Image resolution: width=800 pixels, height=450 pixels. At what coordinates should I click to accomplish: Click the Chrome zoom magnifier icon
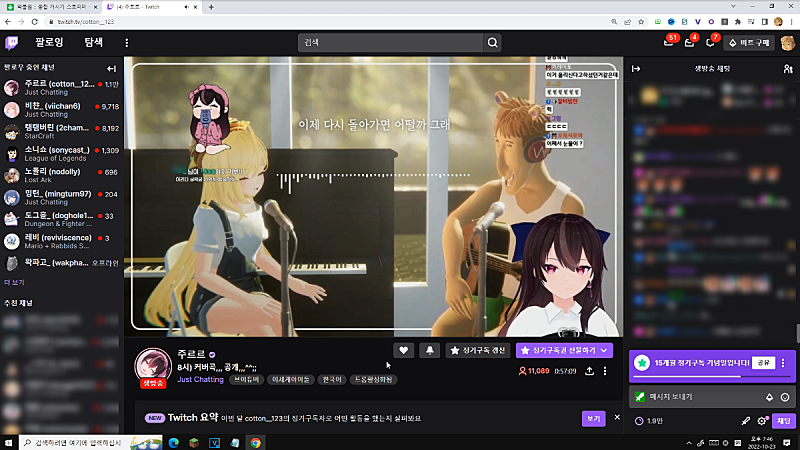click(614, 22)
